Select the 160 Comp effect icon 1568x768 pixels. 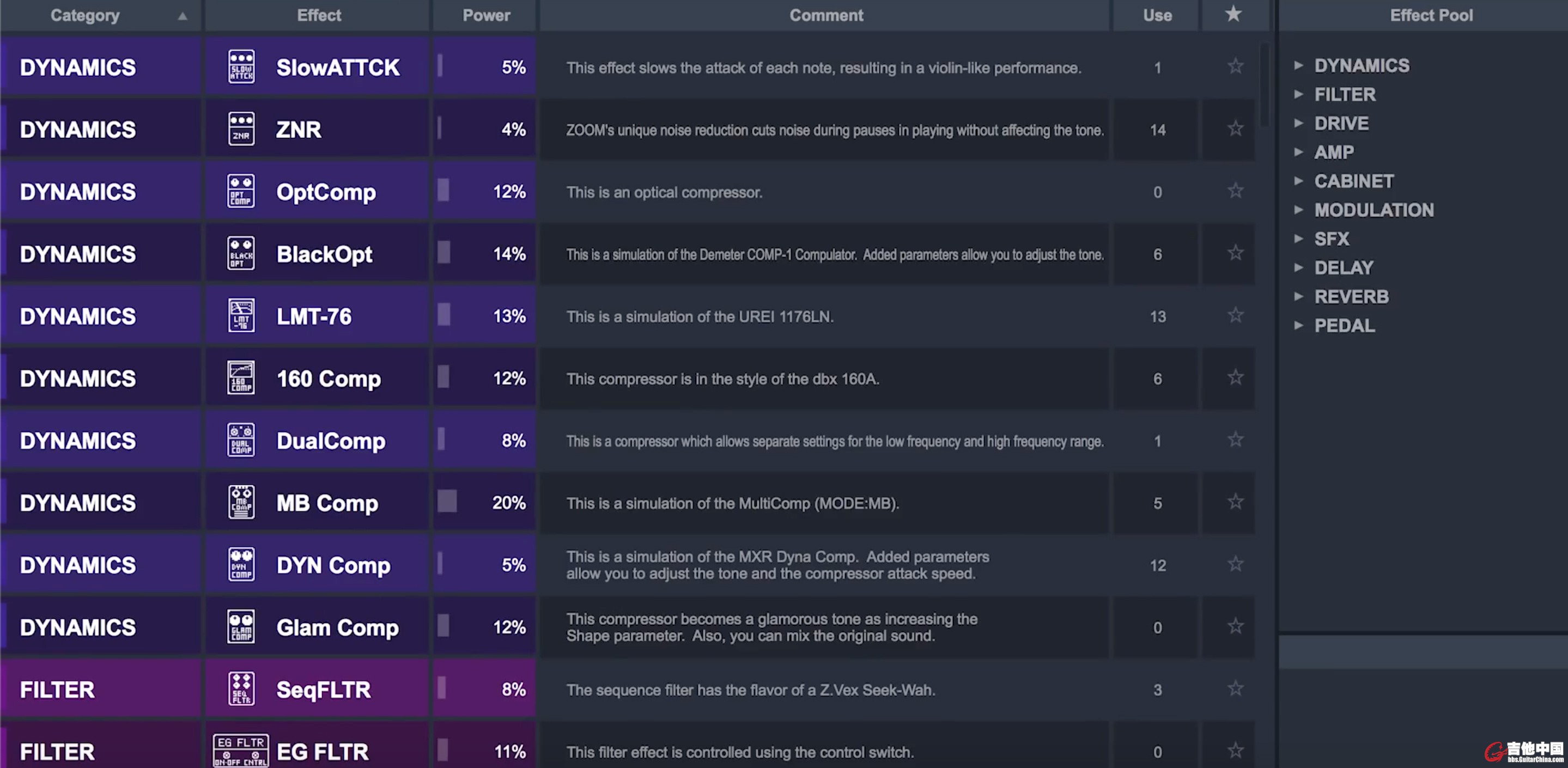241,379
